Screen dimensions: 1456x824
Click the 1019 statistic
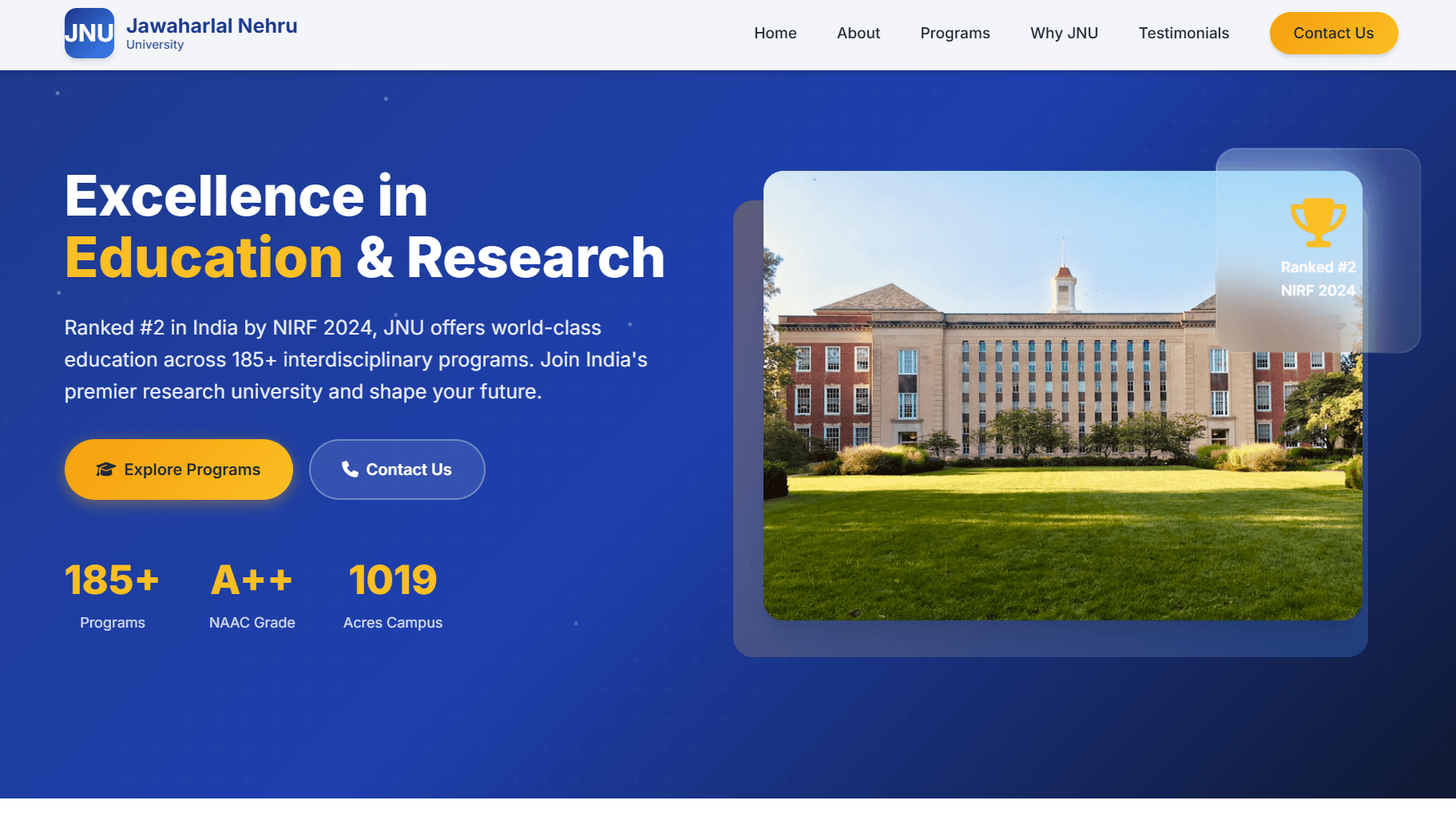coord(392,580)
